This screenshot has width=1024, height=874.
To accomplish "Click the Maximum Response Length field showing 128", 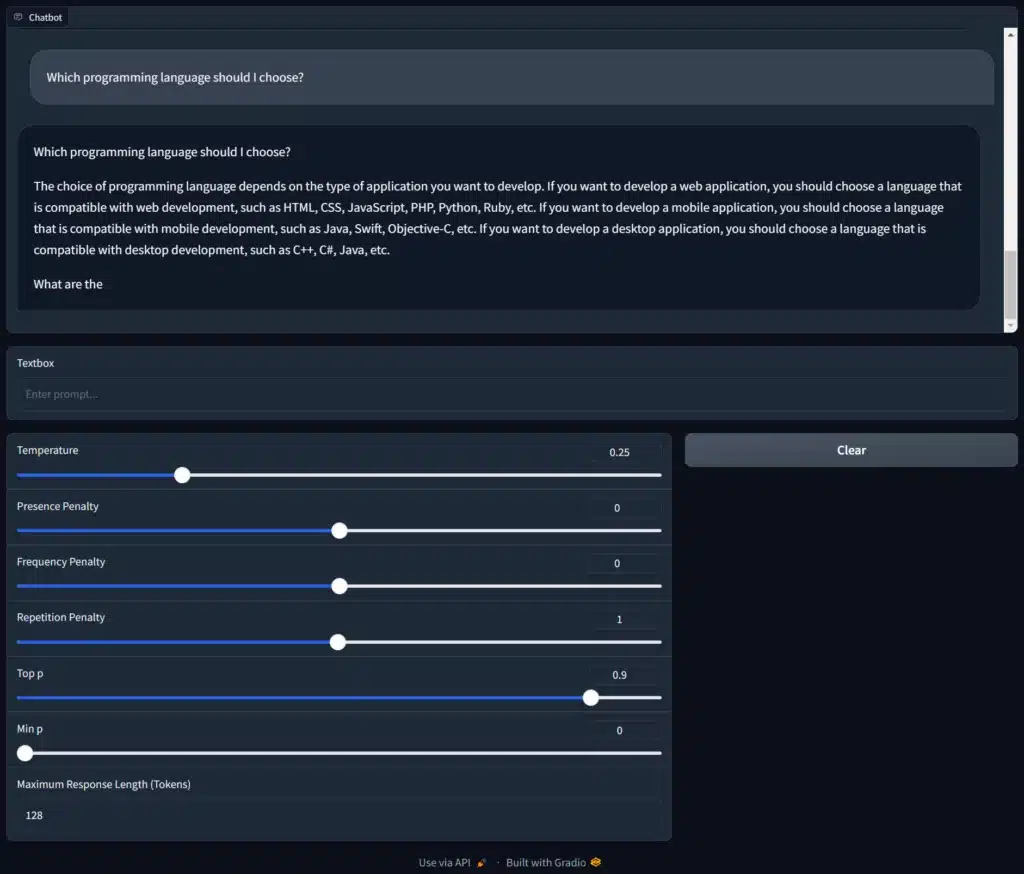I will tap(339, 815).
